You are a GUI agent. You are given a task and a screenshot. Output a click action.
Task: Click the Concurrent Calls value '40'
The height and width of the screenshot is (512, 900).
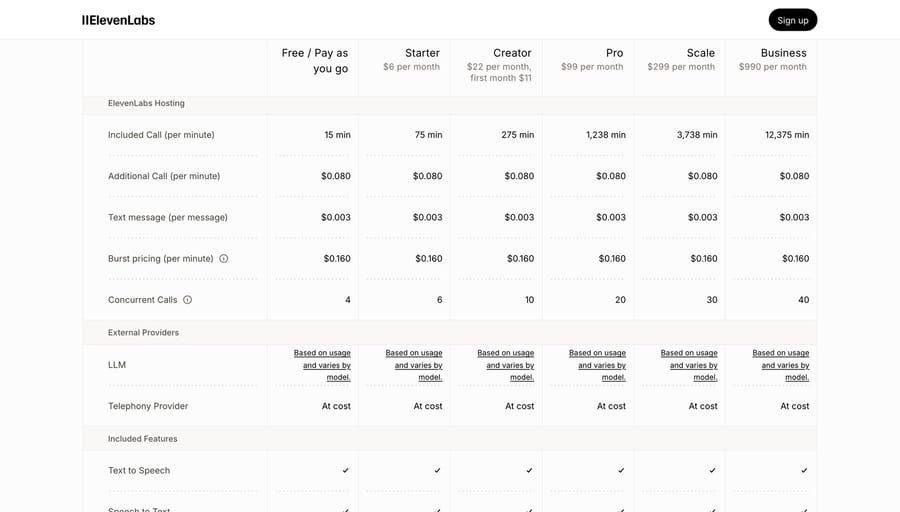tap(804, 300)
